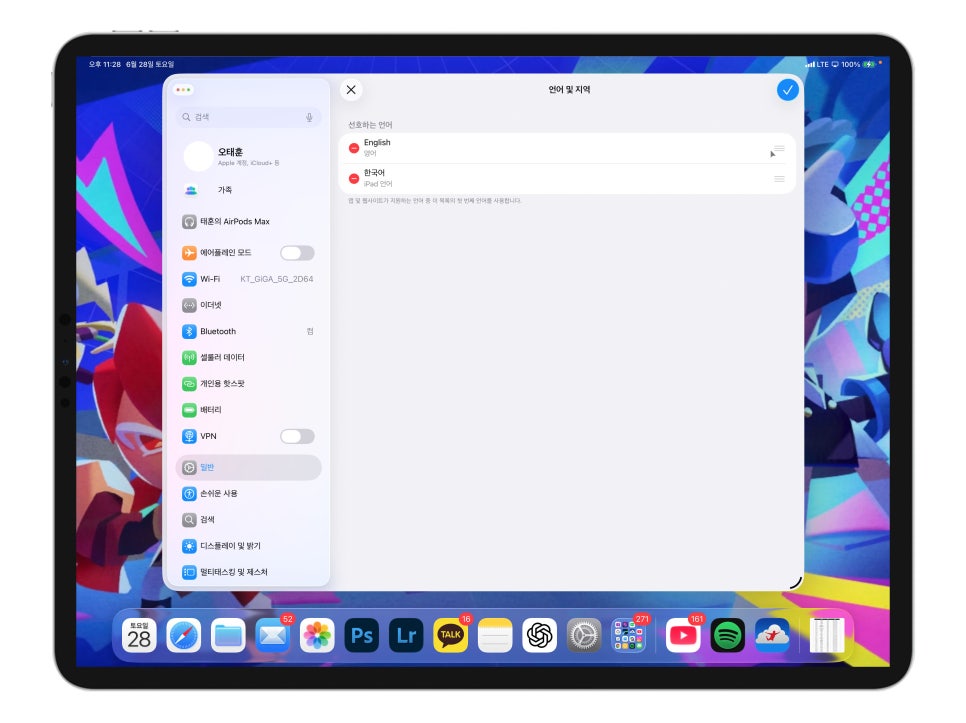Viewport: 966px width, 723px height.
Task: Open Bluetooth settings in the sidebar
Action: pos(248,331)
